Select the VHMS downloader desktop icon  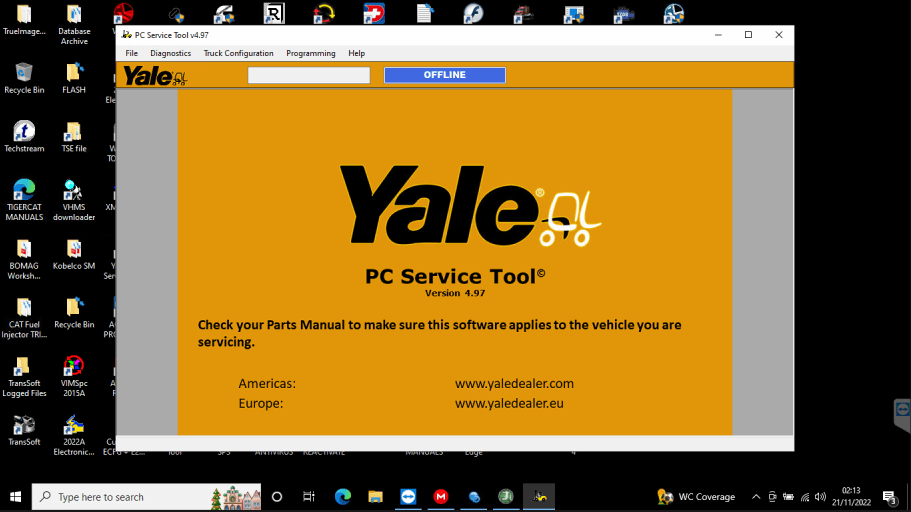pos(74,200)
